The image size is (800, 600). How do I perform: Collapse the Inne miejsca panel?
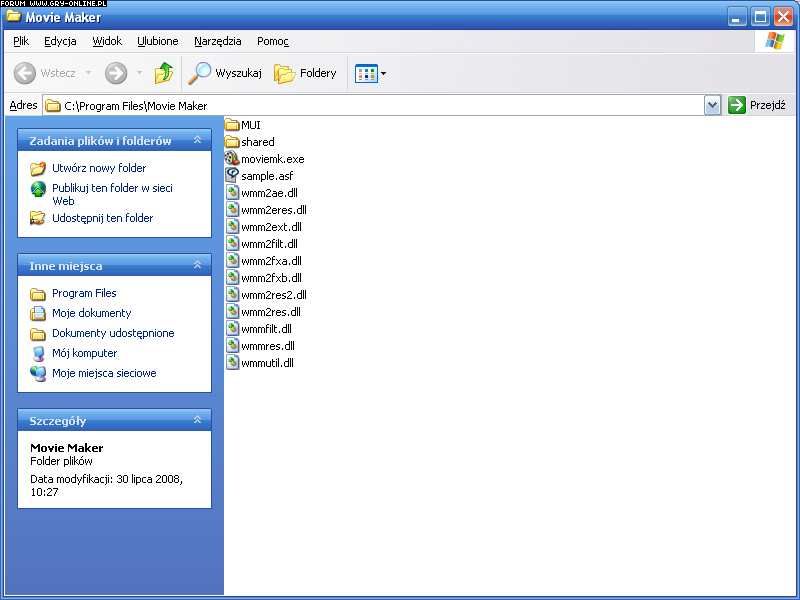(197, 265)
